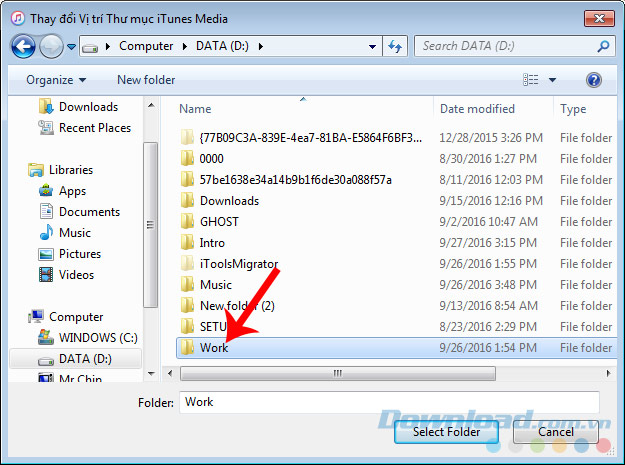Click the horizontal scrollbar right arrow

608,374
